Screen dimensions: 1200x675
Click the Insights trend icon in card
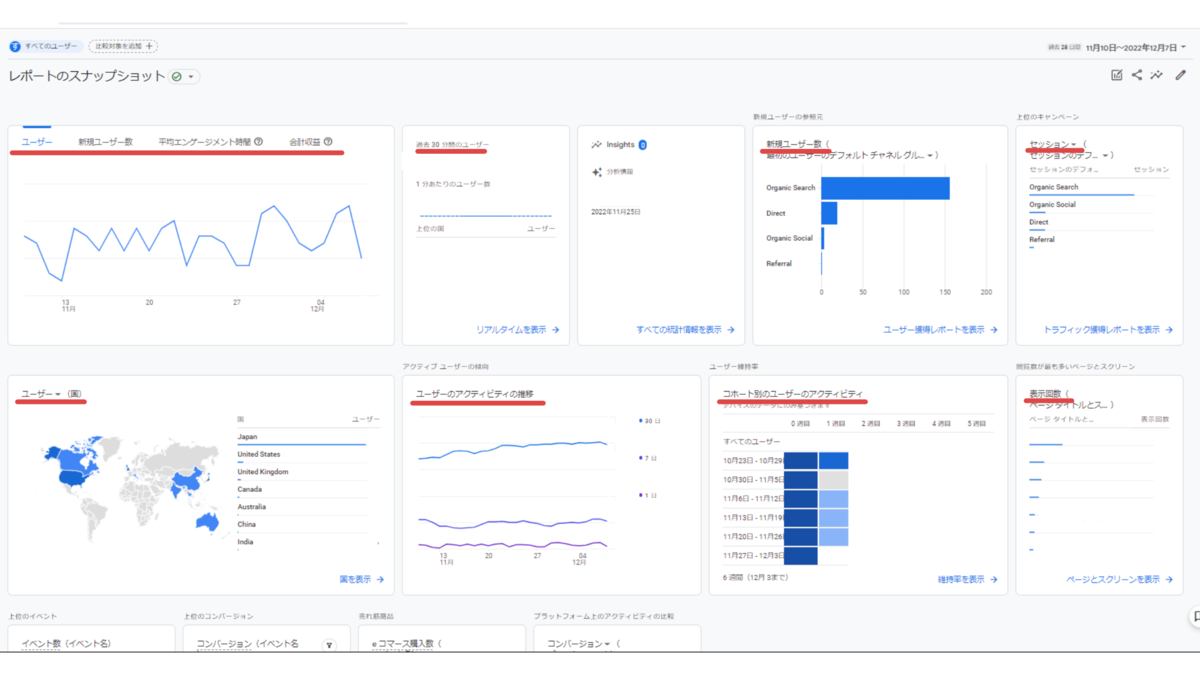(x=597, y=145)
